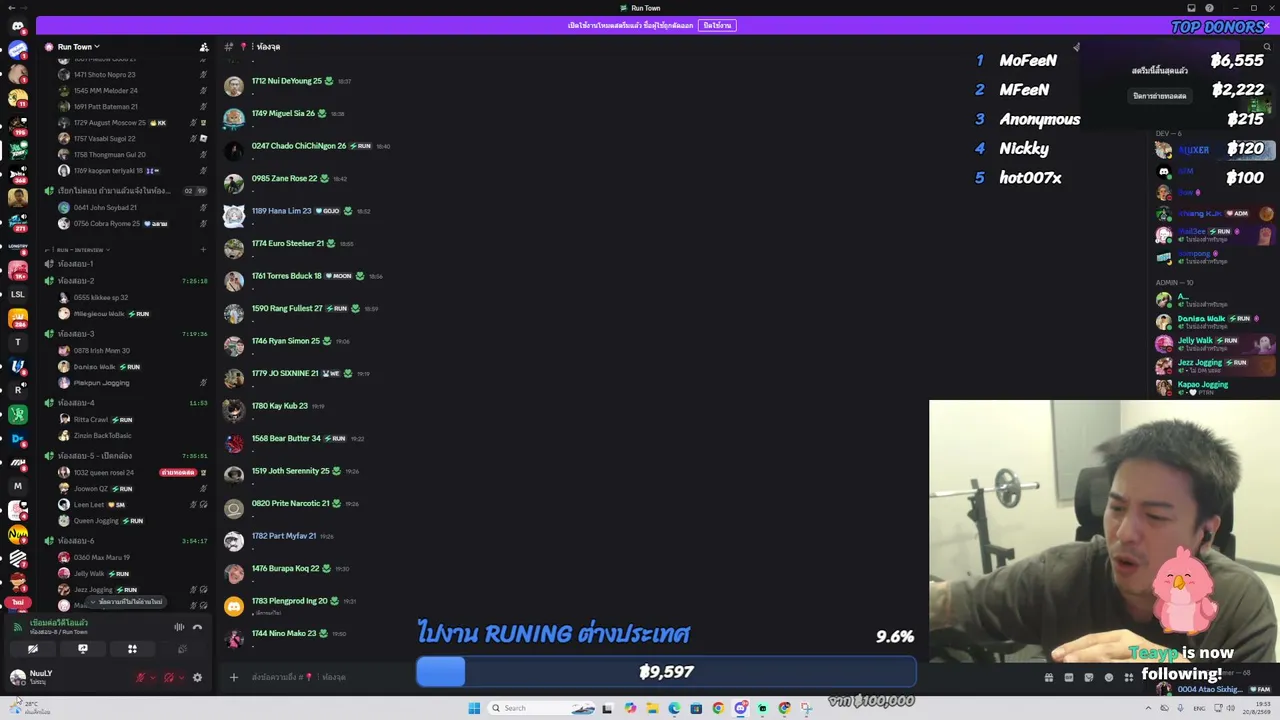Viewport: 1280px width, 720px height.
Task: Open the GIF picker in message bar
Action: 1069,677
